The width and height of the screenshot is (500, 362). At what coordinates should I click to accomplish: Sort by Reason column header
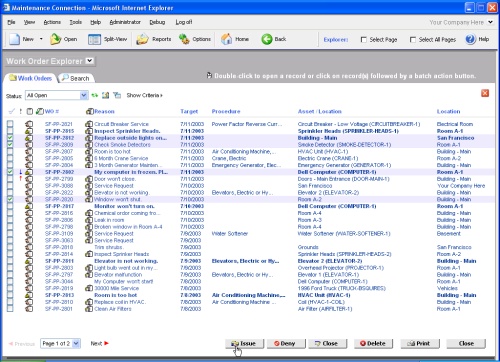point(104,111)
